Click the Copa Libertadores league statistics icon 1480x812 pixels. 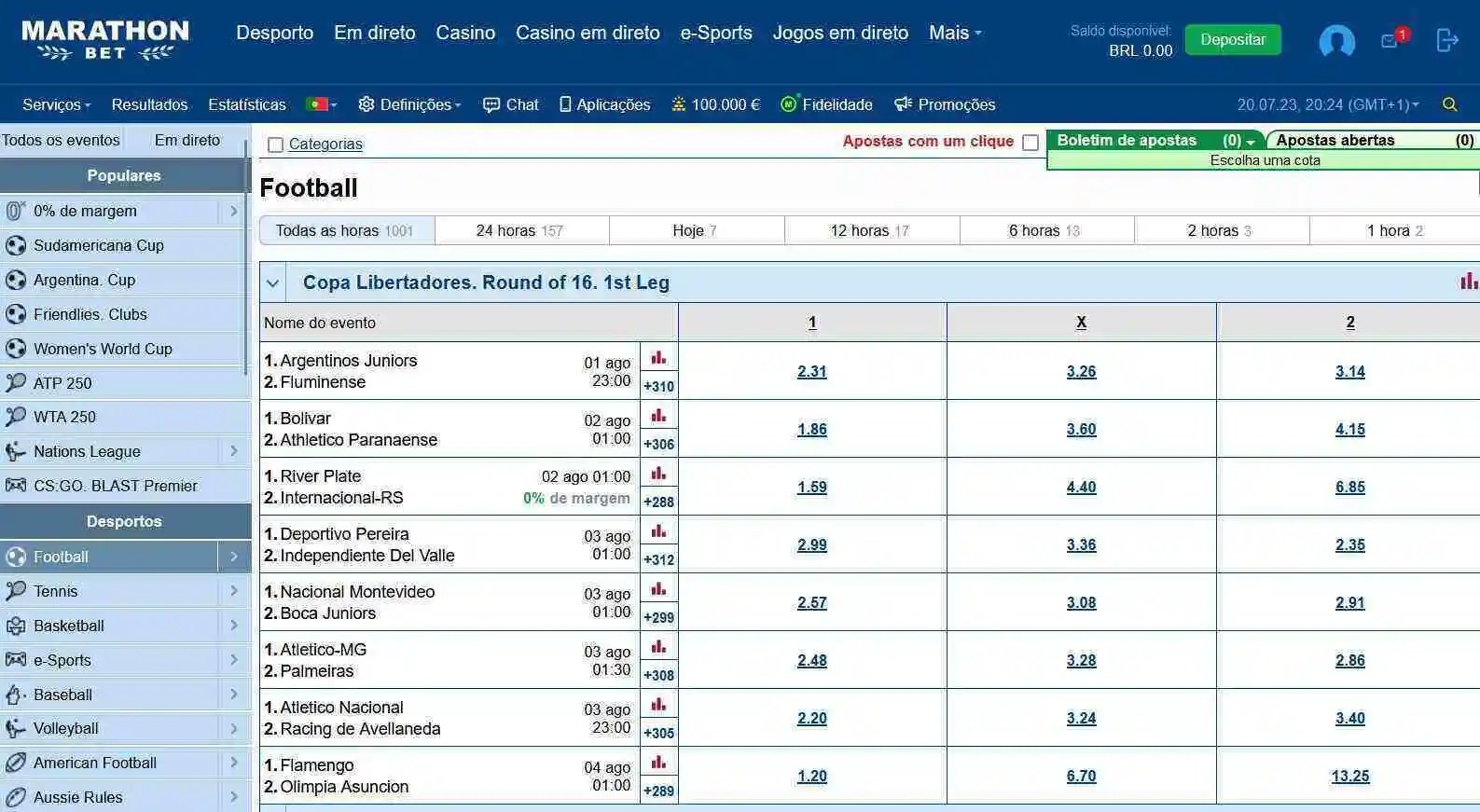pyautogui.click(x=1469, y=281)
